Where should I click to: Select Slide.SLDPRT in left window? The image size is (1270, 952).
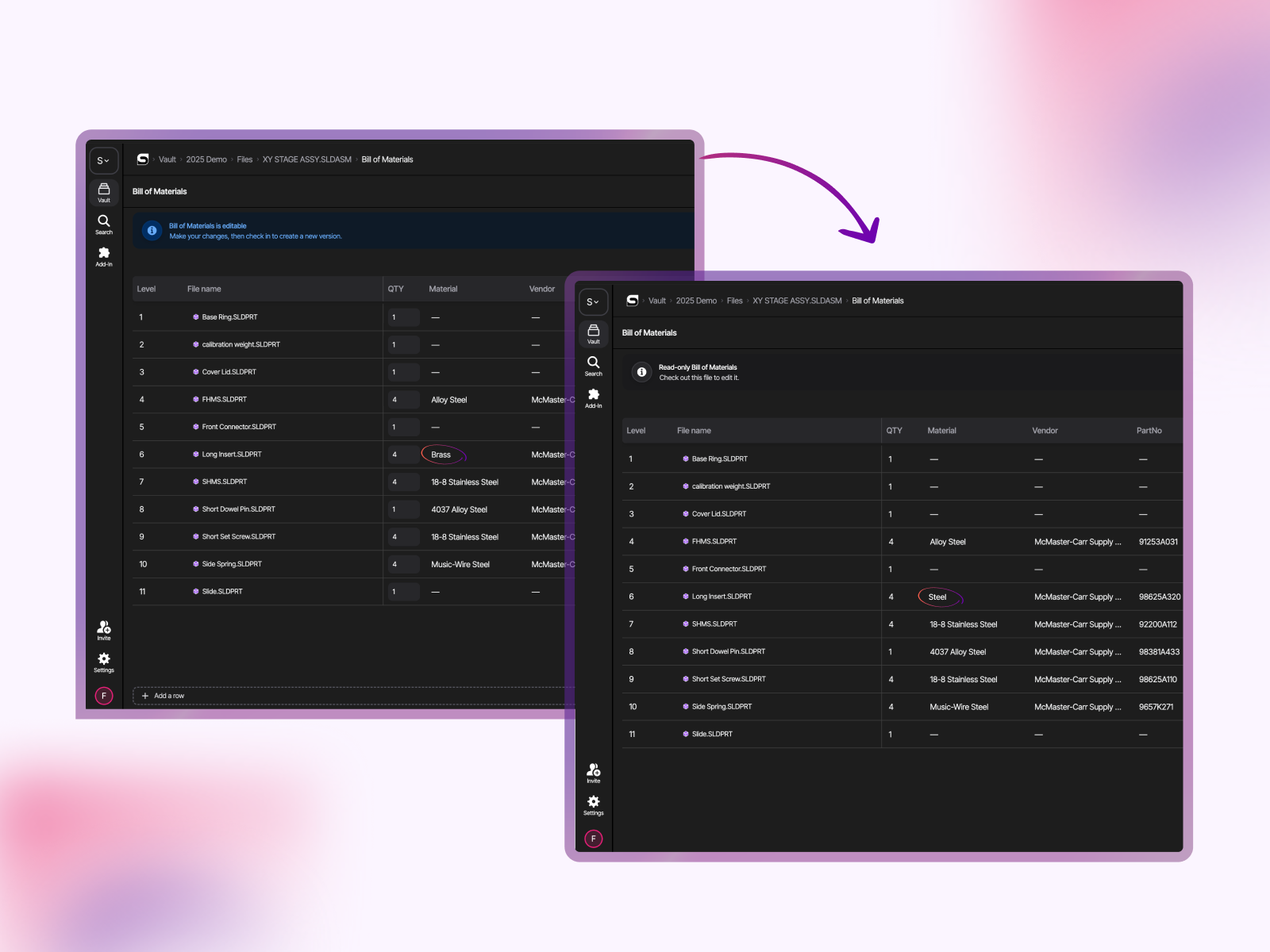[222, 592]
